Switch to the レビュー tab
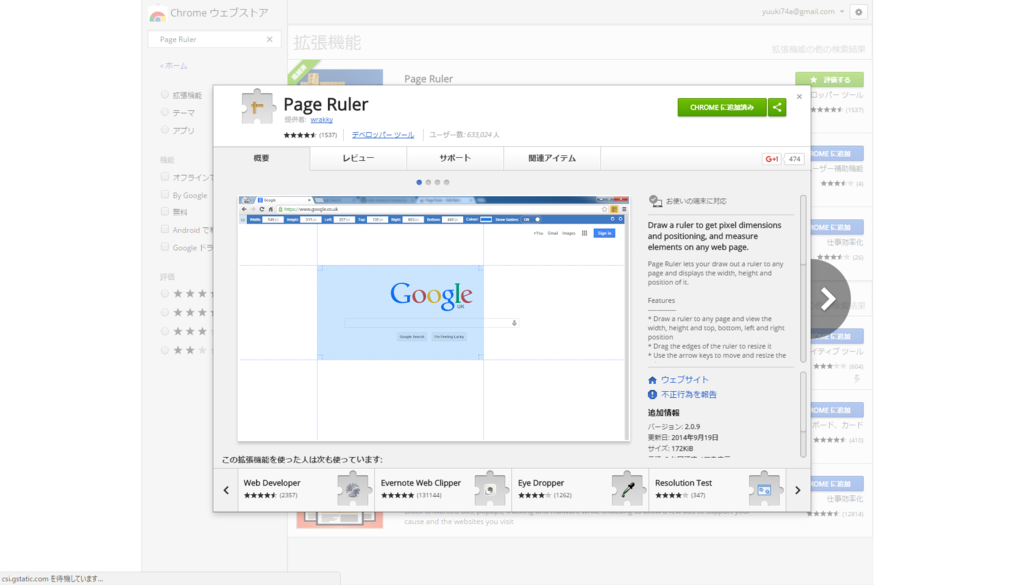The image size is (1024, 585). (359, 159)
